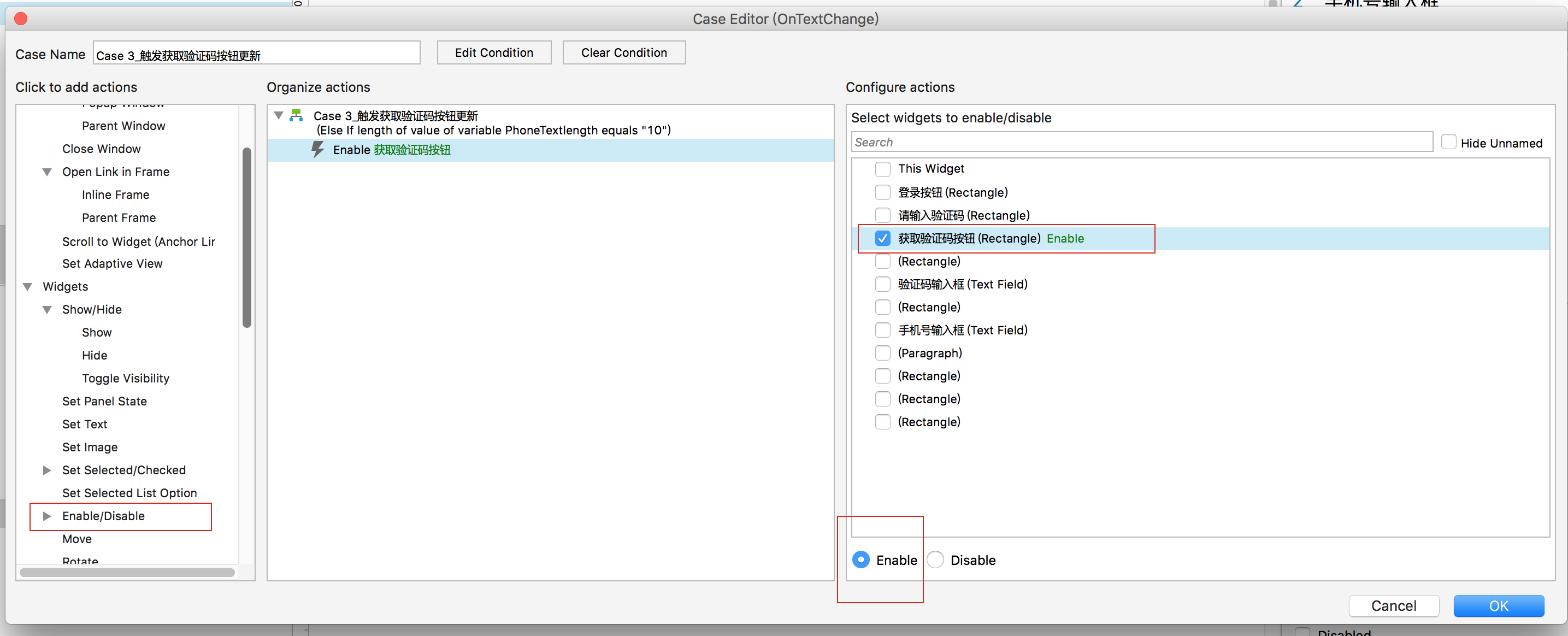Click the red close window button
Viewport: 1568px width, 636px height.
[x=21, y=19]
